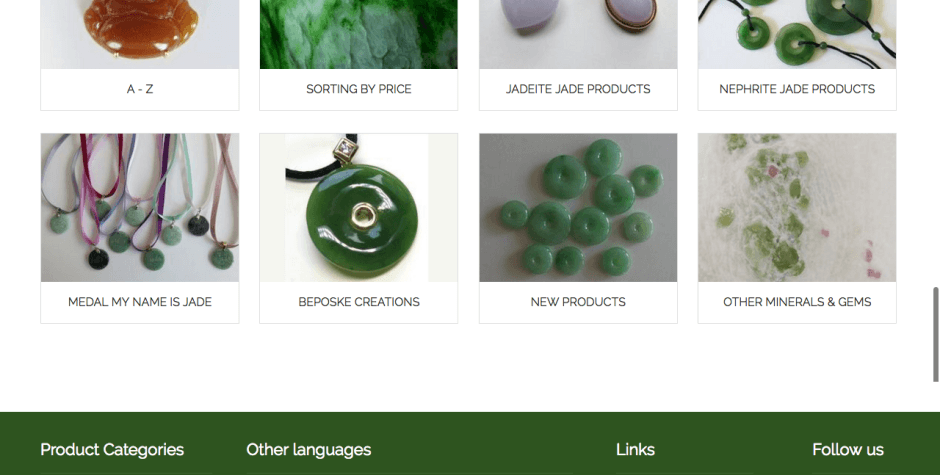Click the Other languages footer heading
940x475 pixels.
[309, 450]
